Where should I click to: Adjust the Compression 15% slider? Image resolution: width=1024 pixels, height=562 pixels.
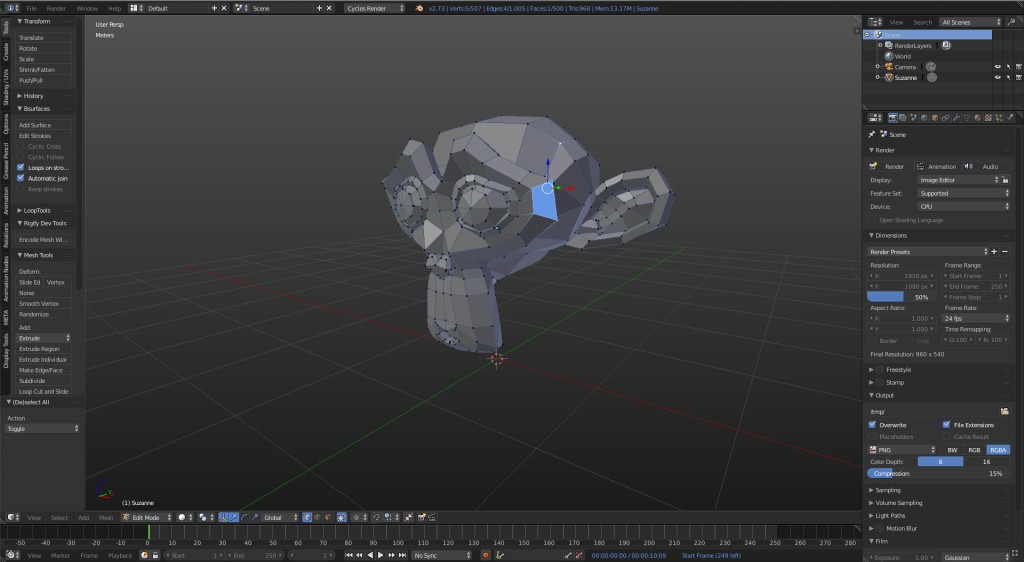pyautogui.click(x=938, y=473)
